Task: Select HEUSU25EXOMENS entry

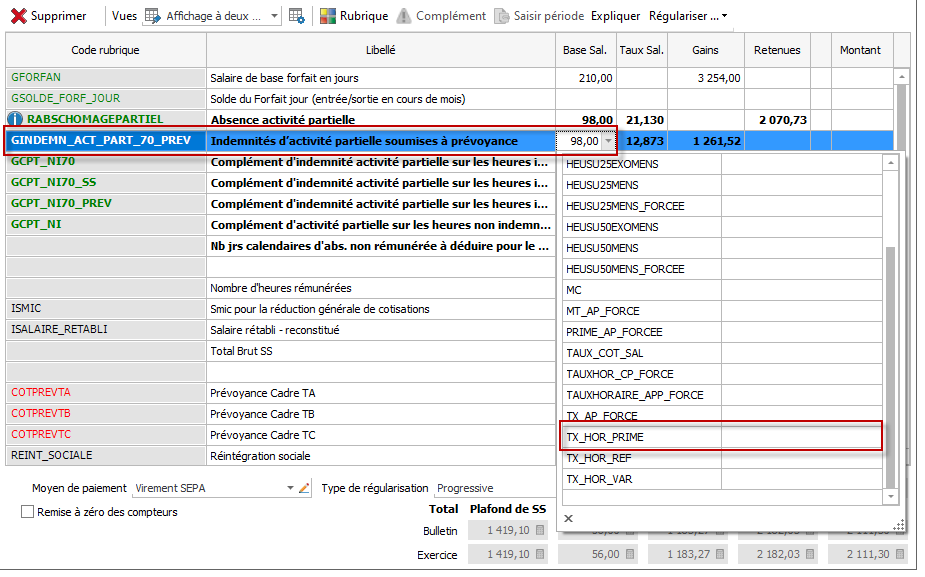Action: pyautogui.click(x=720, y=164)
